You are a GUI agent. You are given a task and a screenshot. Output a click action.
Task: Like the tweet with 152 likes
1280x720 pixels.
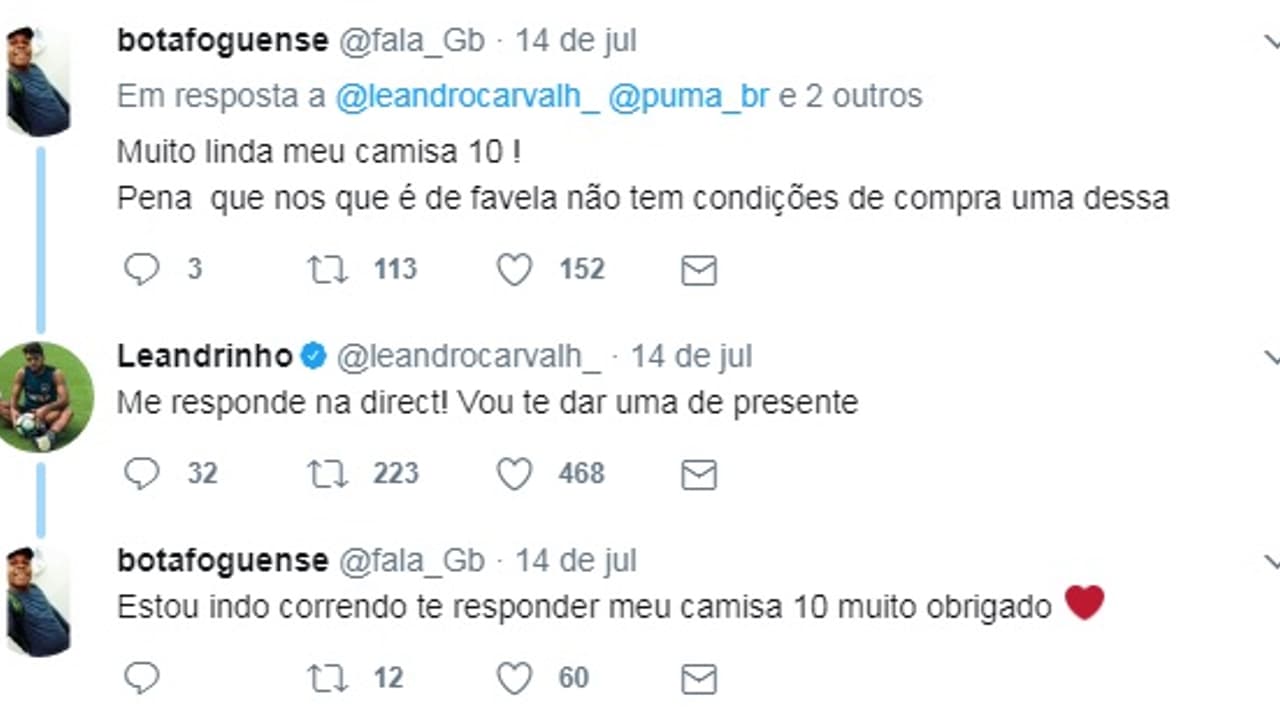coord(514,269)
